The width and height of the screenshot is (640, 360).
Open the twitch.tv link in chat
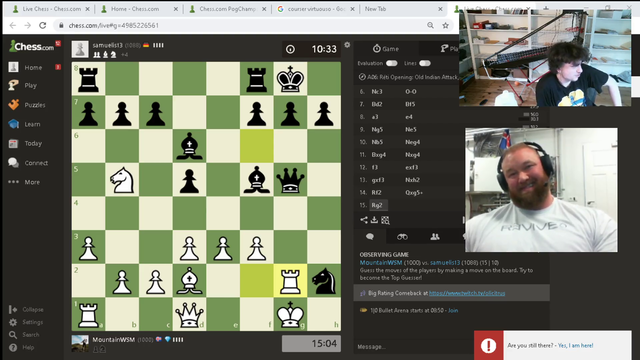coord(467,293)
